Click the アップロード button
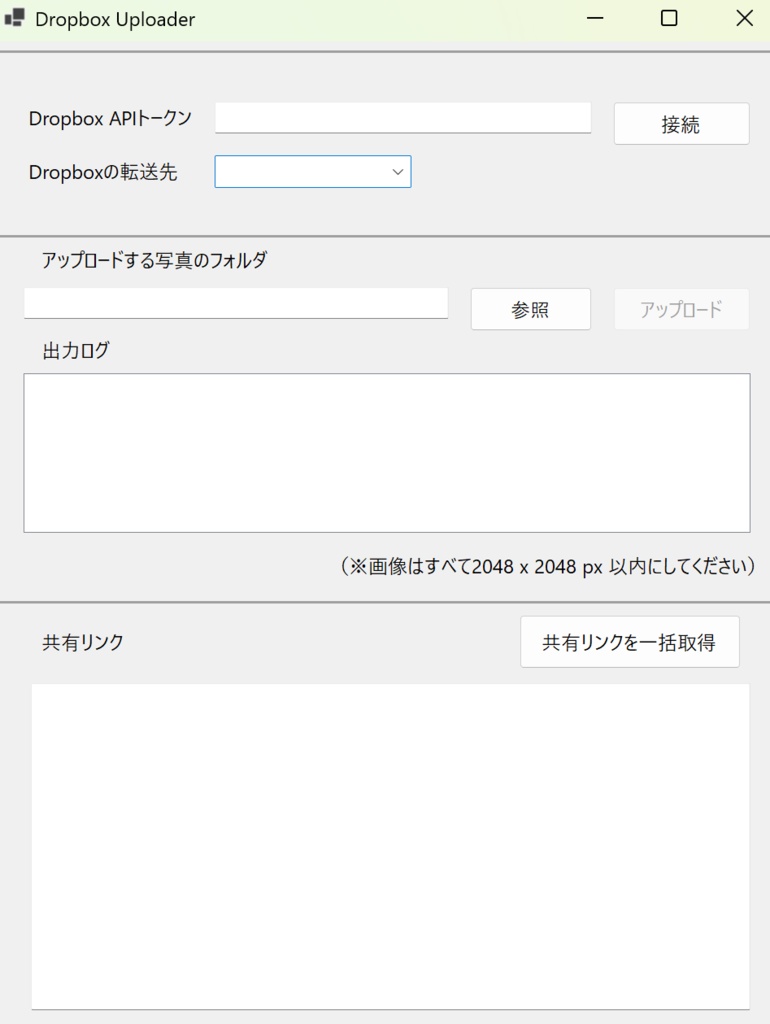The width and height of the screenshot is (770, 1024). coord(681,309)
